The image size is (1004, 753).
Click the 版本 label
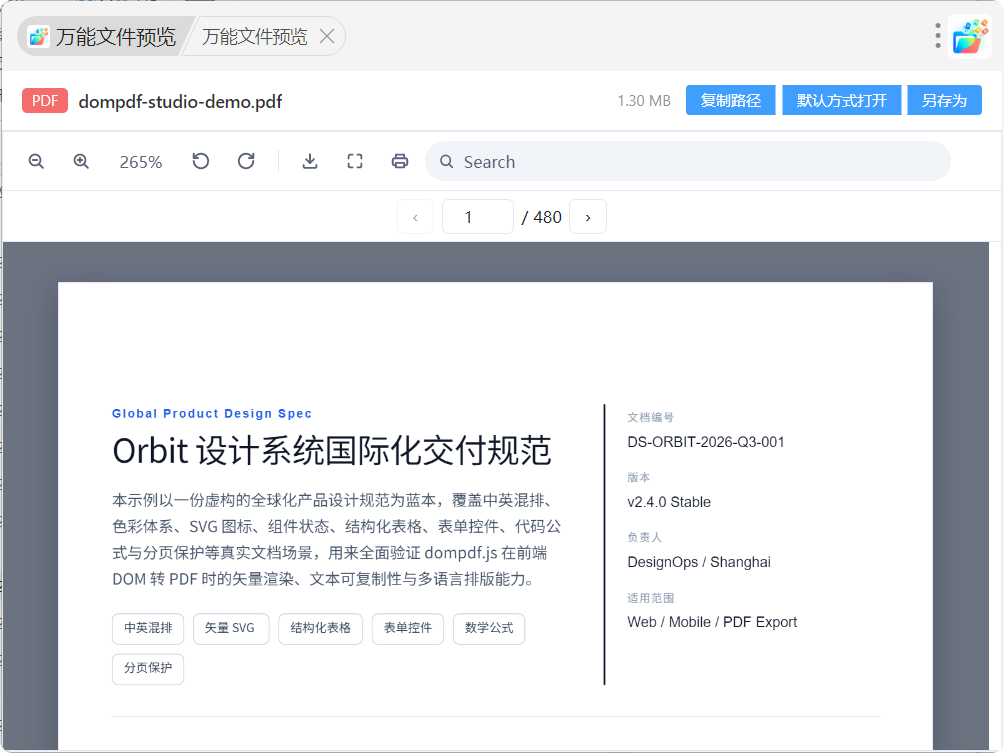tap(639, 478)
